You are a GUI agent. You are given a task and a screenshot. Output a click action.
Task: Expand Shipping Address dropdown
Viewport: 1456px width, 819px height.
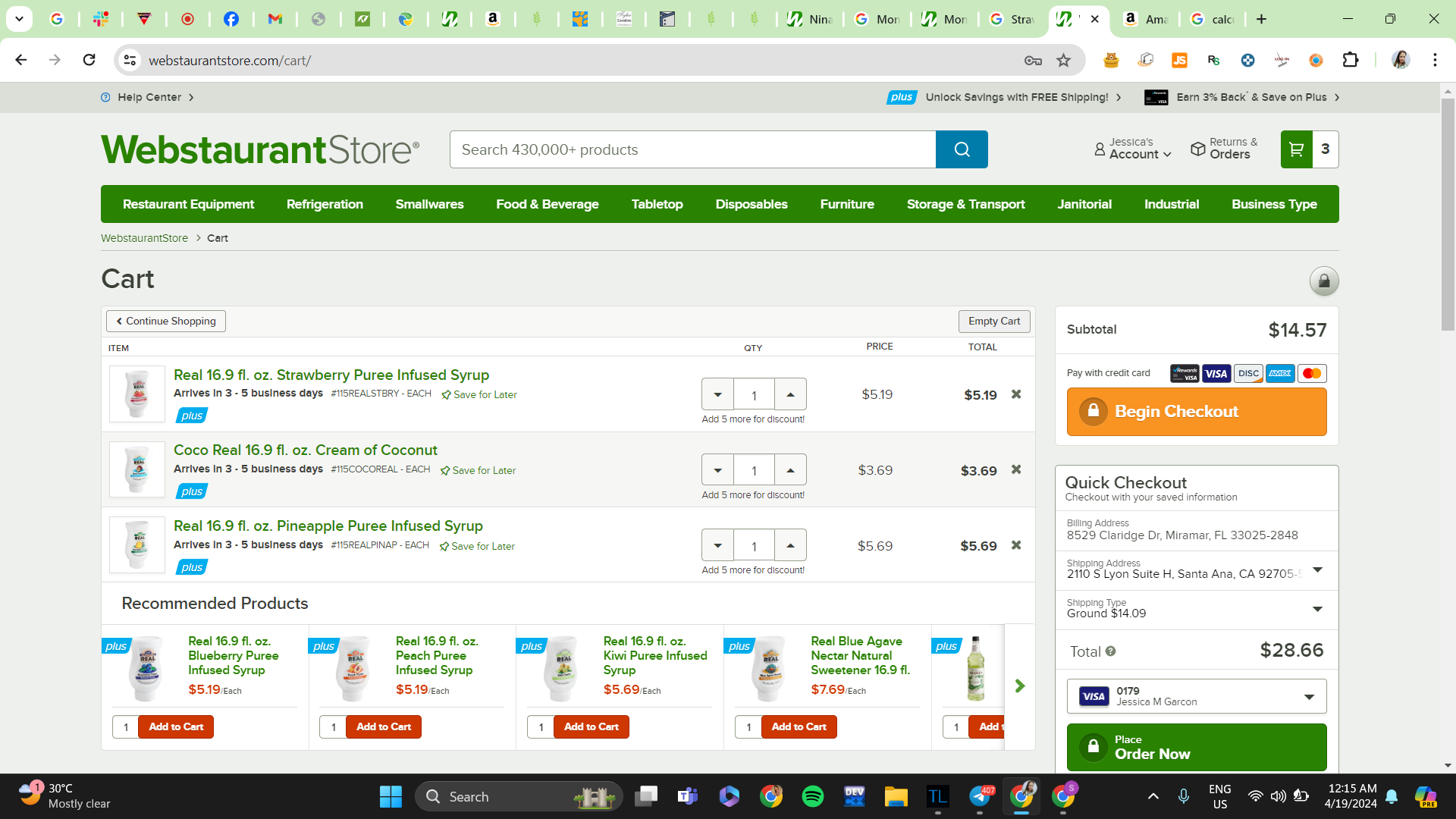tap(1317, 570)
